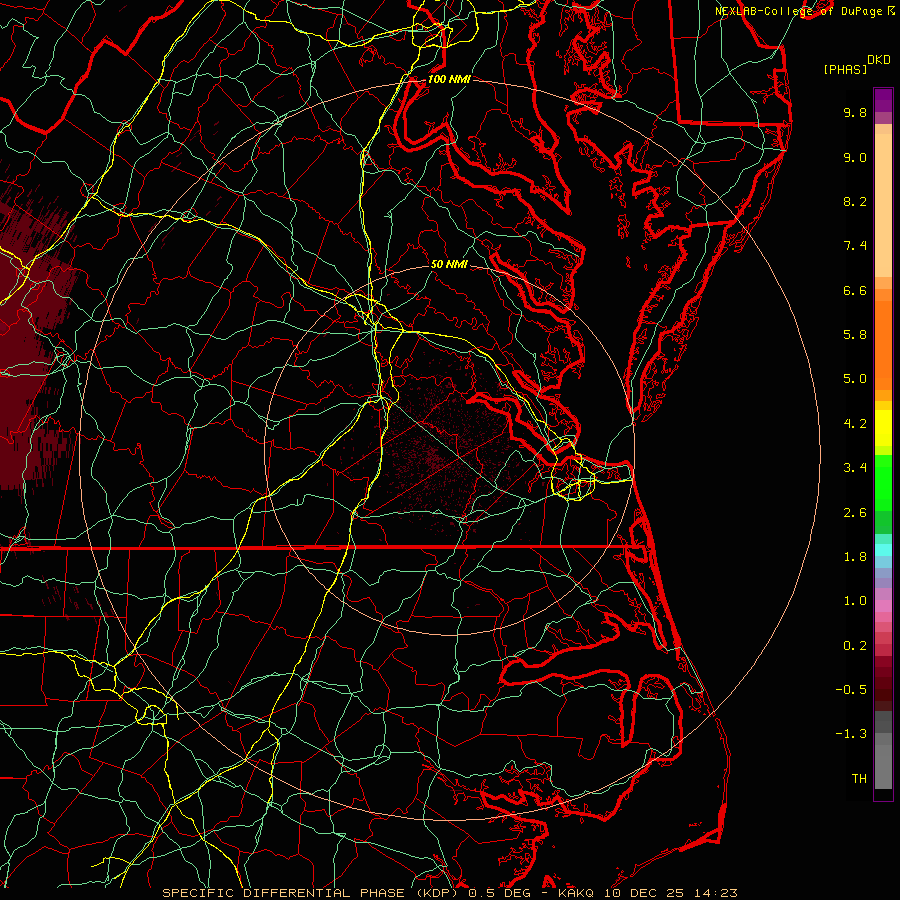The width and height of the screenshot is (900, 900).
Task: Click the KAKQ station identifier
Action: 575,893
